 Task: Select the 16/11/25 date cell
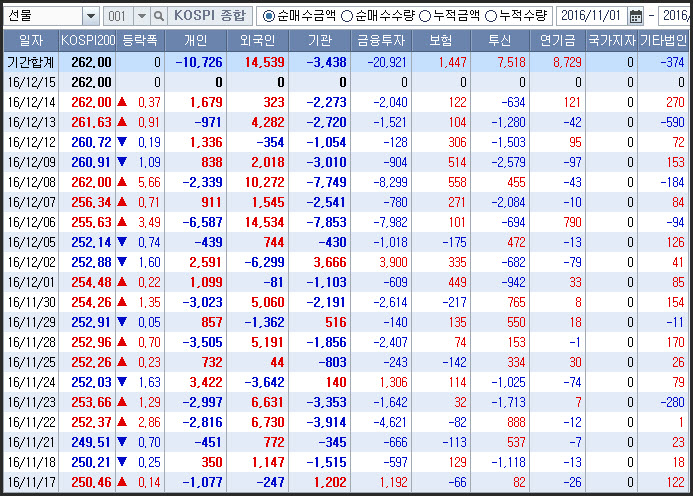coord(31,362)
